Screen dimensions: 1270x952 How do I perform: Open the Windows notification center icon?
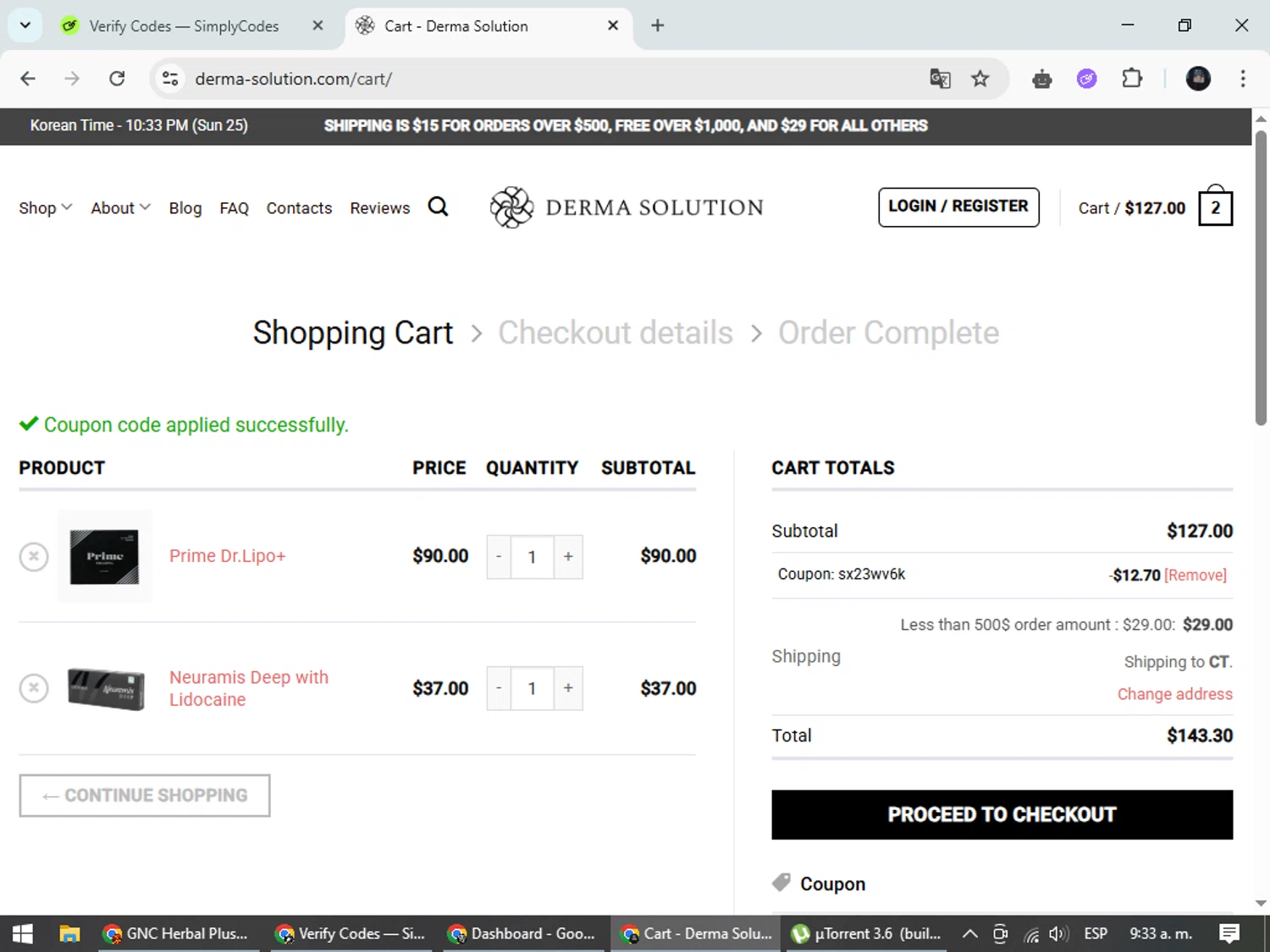coord(1229,933)
